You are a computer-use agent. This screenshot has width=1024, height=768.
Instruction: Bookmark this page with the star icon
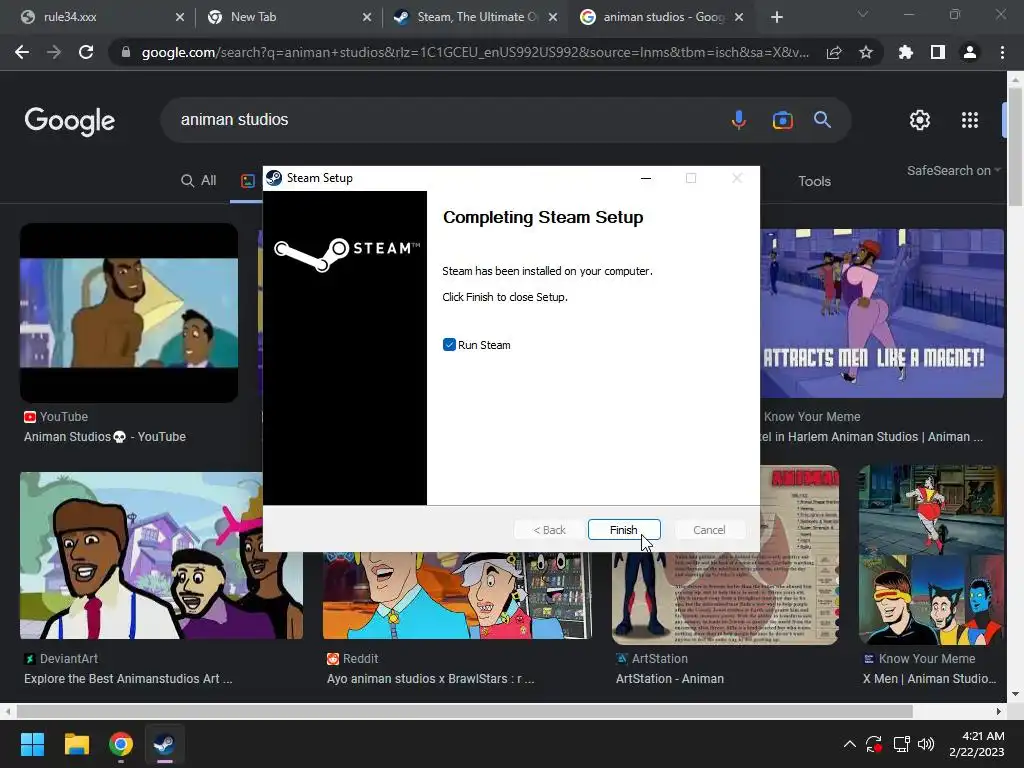tap(865, 52)
